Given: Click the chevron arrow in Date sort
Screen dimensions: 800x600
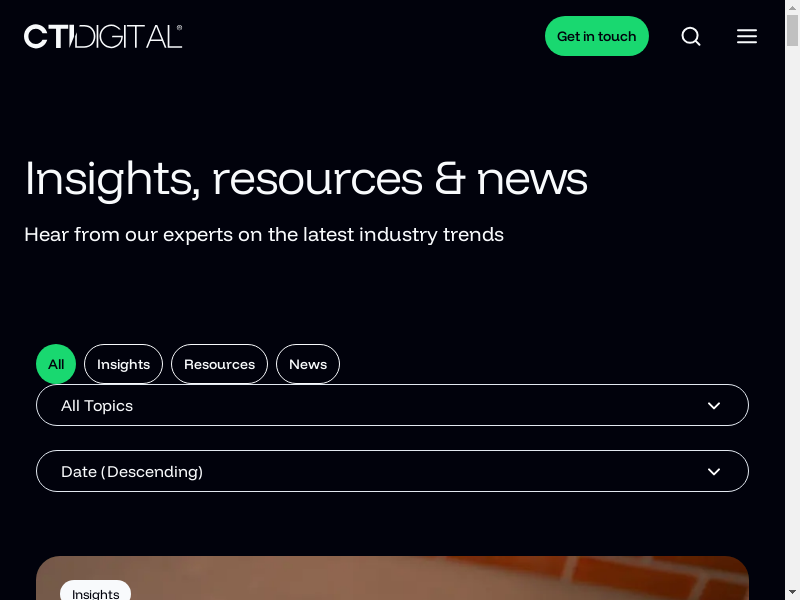Looking at the screenshot, I should point(714,471).
